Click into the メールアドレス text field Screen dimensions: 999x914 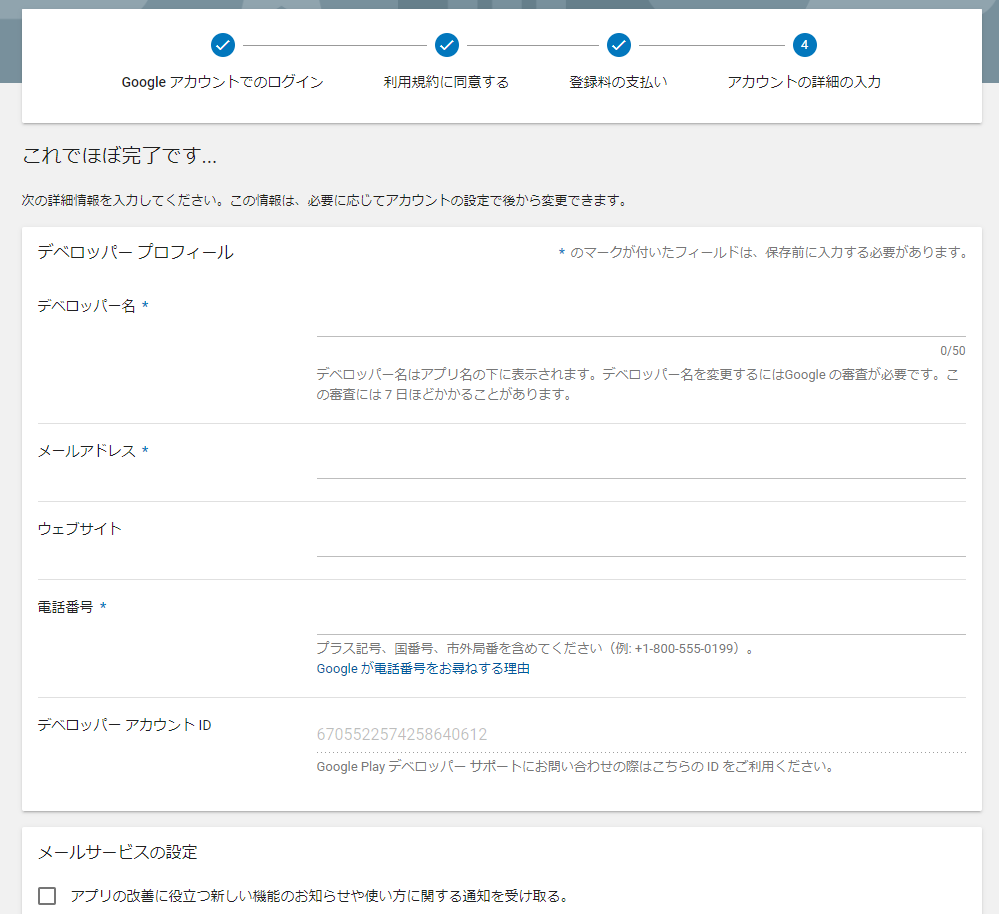tap(640, 465)
